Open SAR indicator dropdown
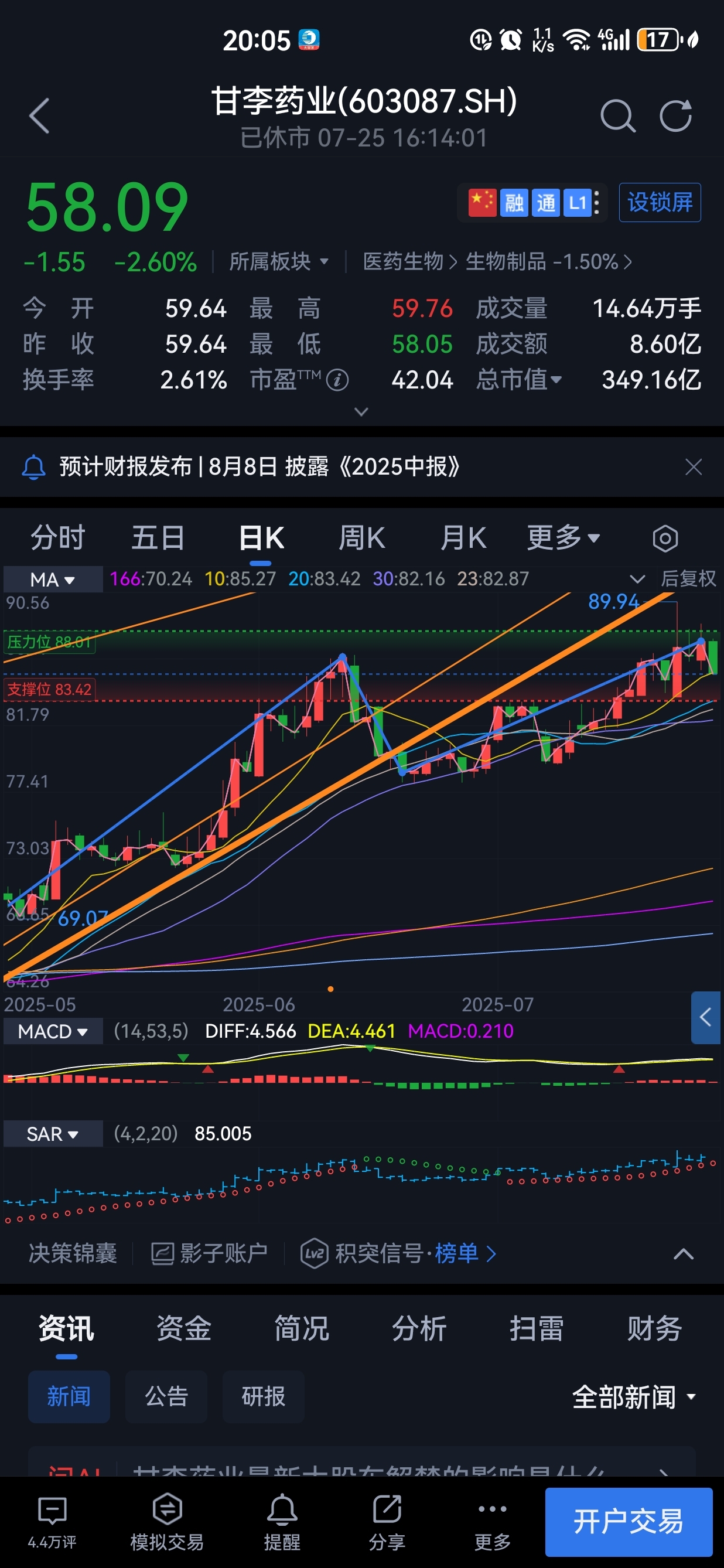The image size is (724, 1568). pos(53,1134)
